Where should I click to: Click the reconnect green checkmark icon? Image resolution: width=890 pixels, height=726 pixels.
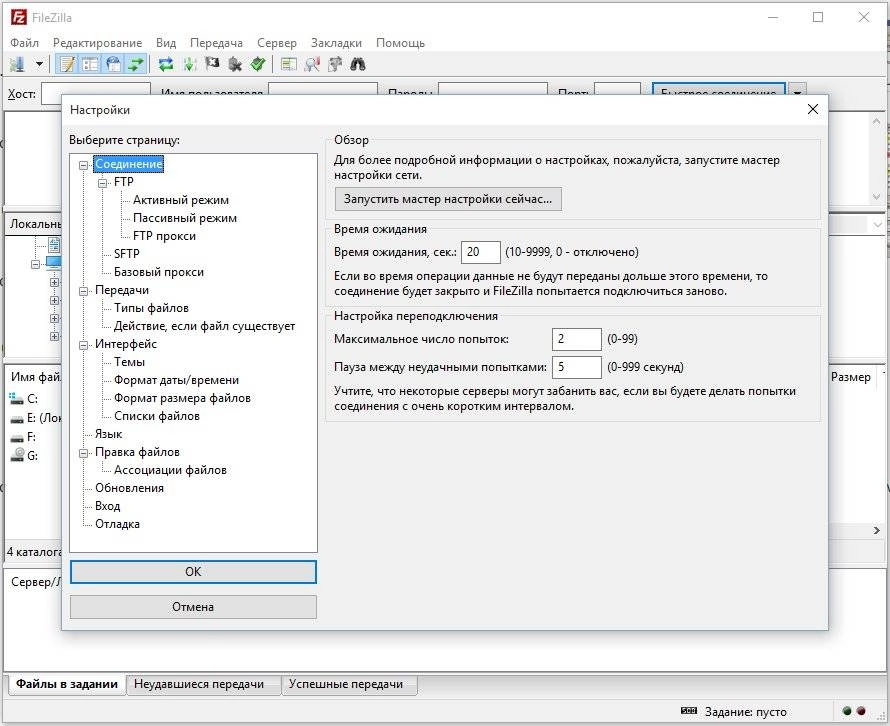pyautogui.click(x=258, y=64)
